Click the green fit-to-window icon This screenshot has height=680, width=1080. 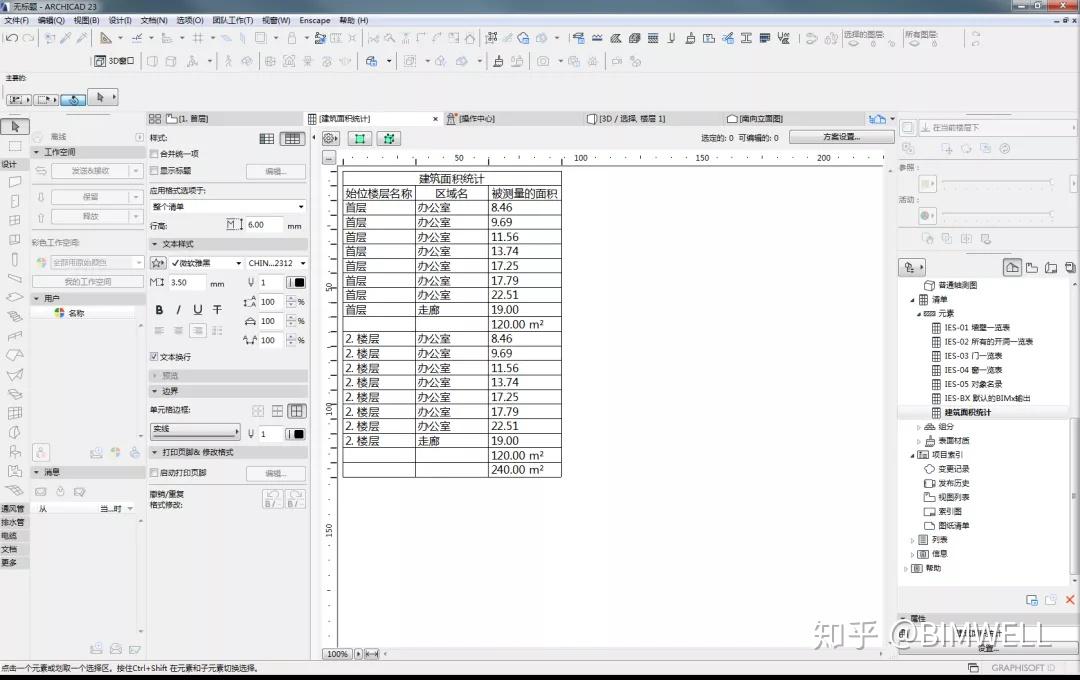(x=360, y=138)
